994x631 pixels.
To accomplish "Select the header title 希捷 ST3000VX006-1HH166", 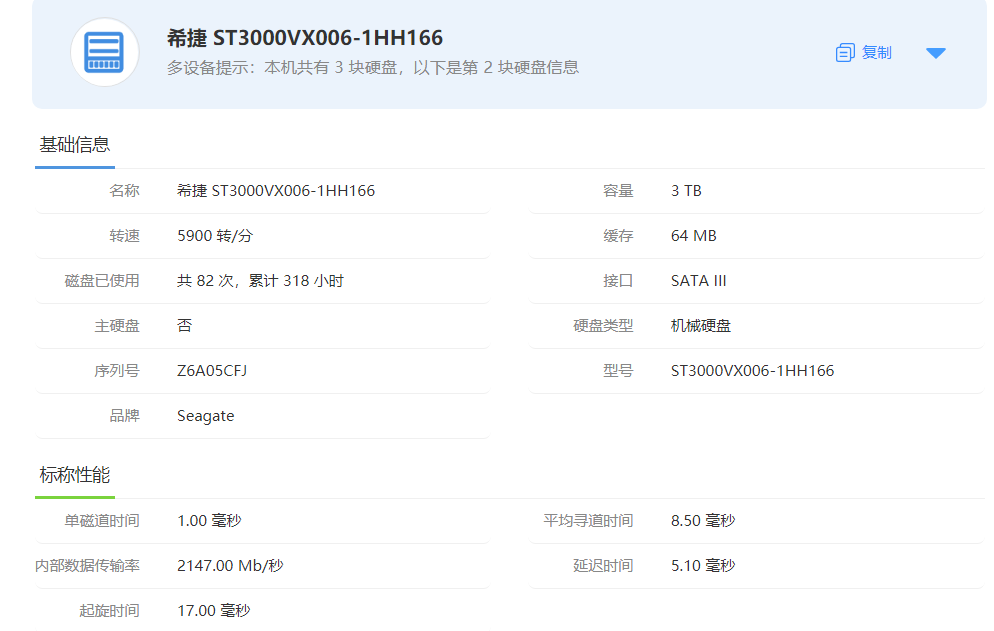I will (305, 38).
